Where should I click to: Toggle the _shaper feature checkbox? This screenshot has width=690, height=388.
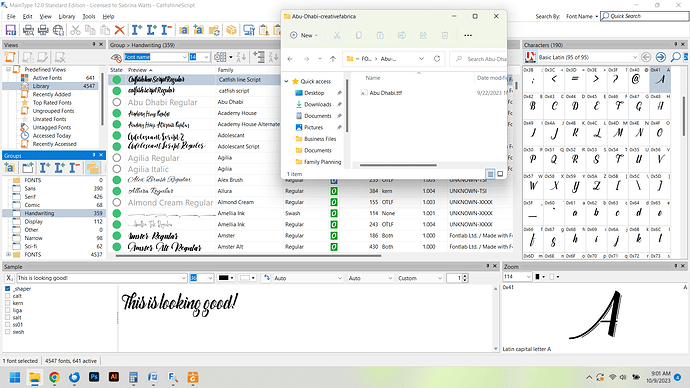click(7, 289)
